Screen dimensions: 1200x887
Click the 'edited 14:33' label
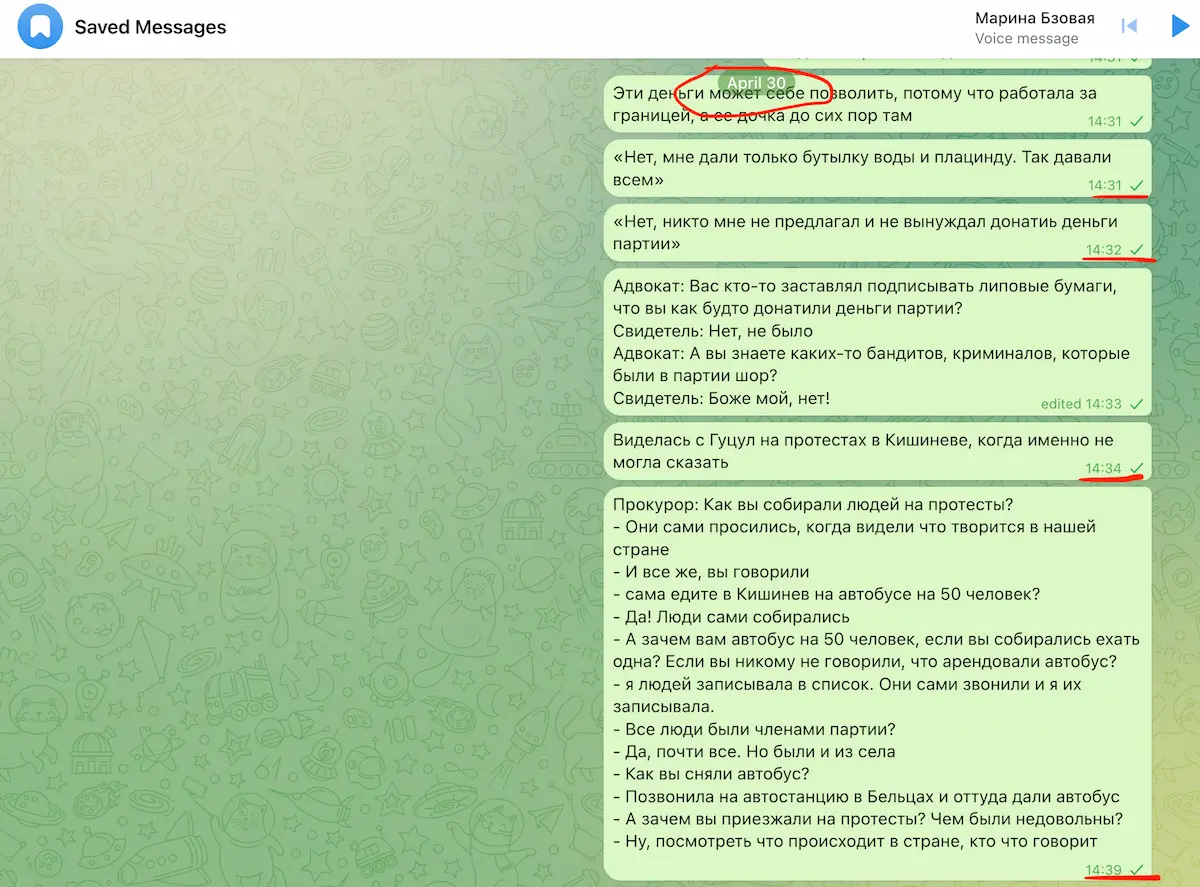click(1080, 404)
